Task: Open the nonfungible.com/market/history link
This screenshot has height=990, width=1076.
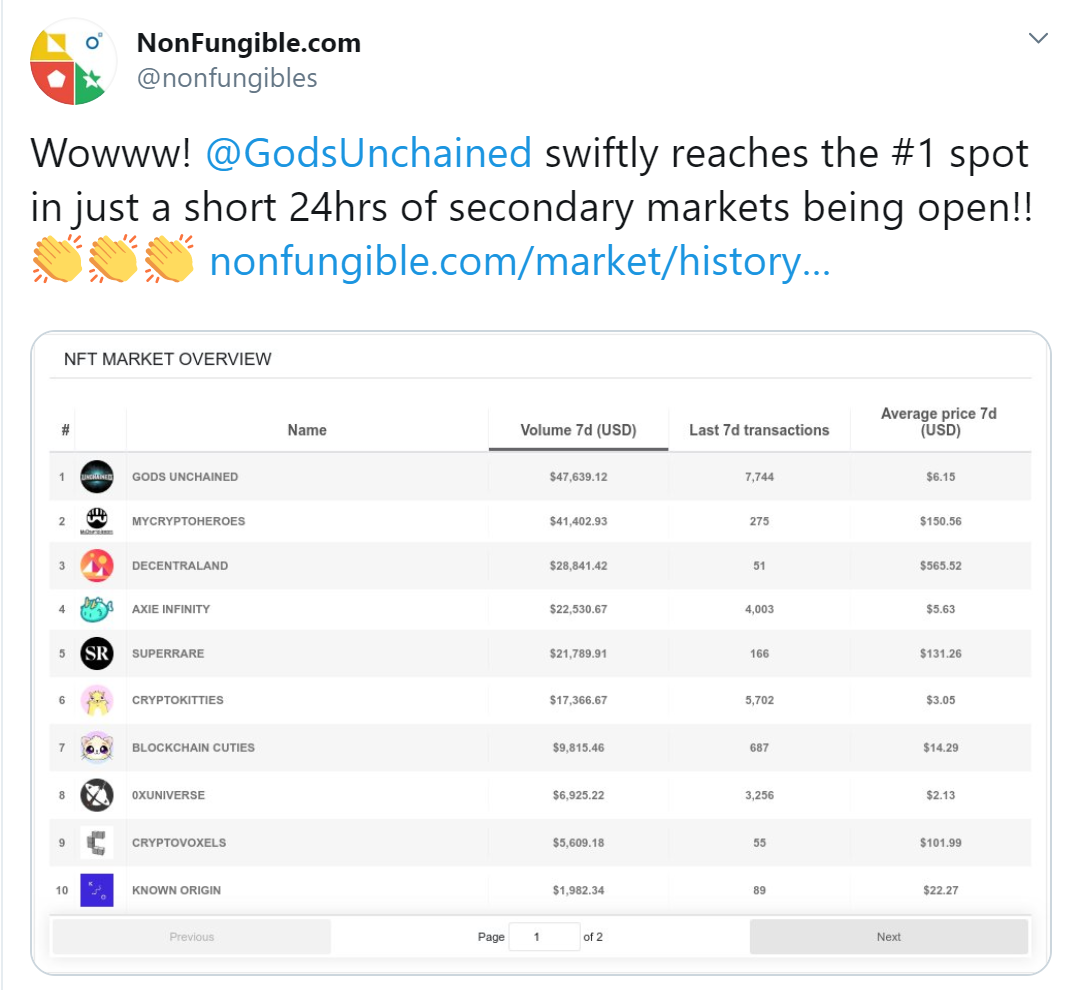Action: (520, 261)
